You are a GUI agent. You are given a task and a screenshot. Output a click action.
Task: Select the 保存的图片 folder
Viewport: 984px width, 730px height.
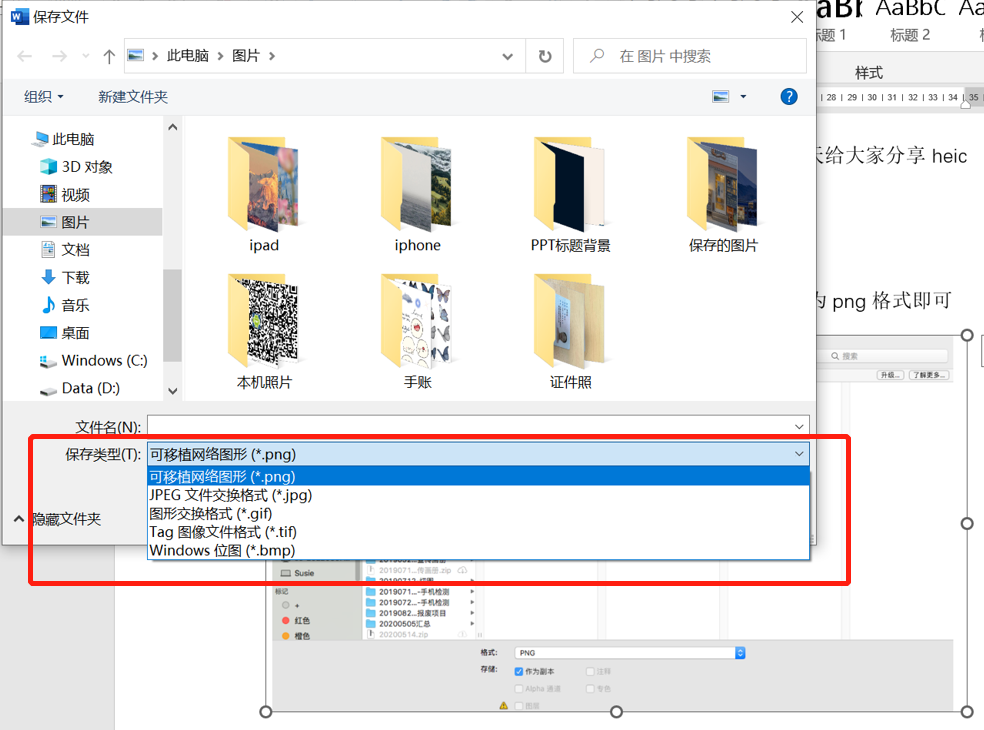click(724, 195)
